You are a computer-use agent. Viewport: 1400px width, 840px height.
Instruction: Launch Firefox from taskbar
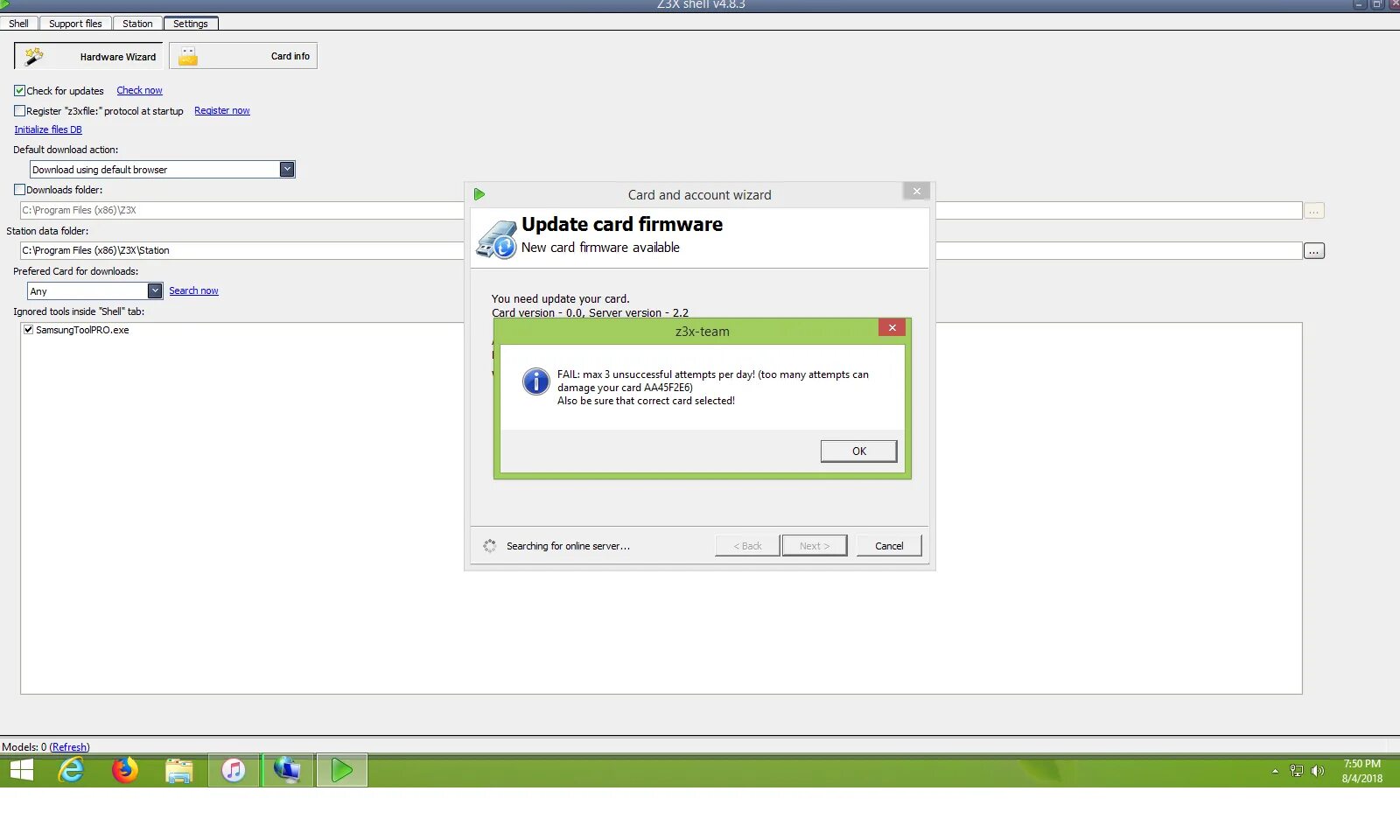pyautogui.click(x=125, y=770)
